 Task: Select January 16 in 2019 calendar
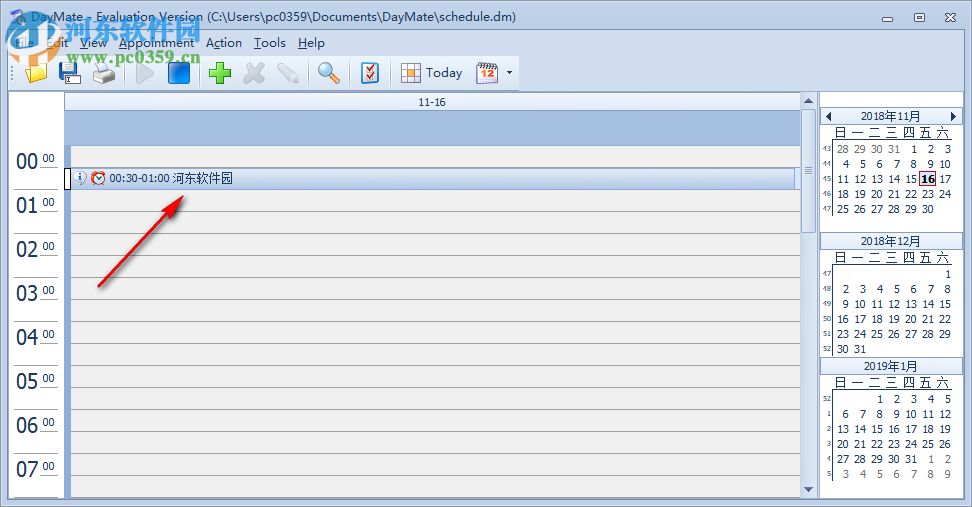pyautogui.click(x=894, y=429)
